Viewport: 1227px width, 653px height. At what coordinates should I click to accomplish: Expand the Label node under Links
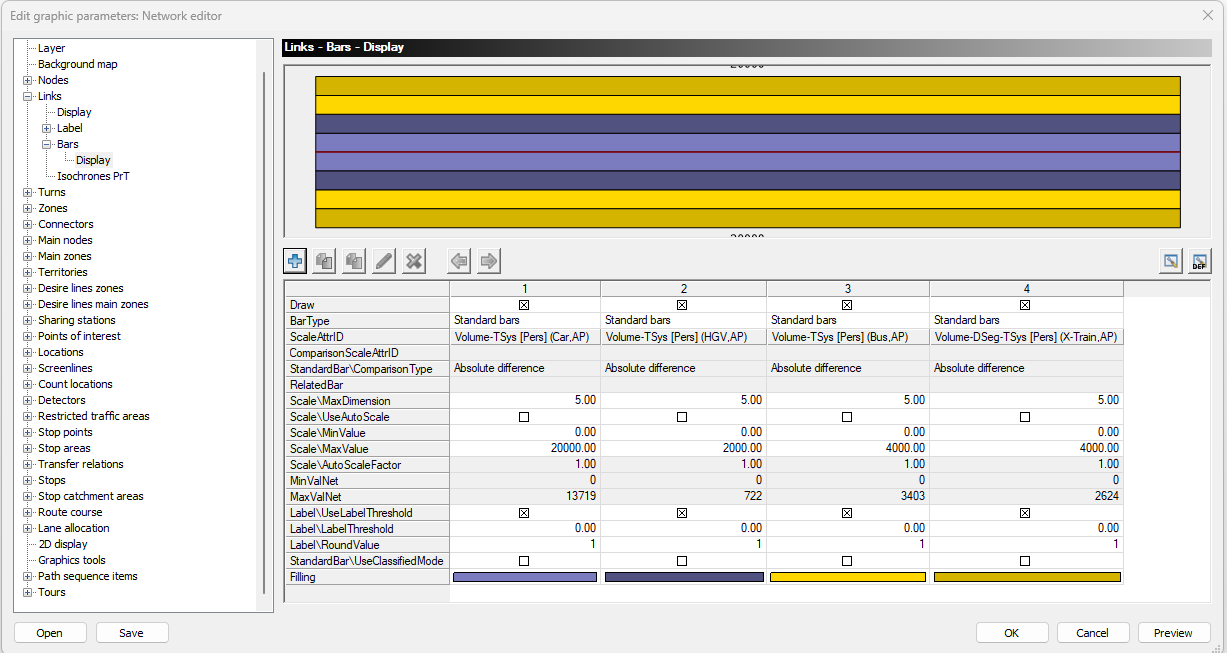coord(47,128)
